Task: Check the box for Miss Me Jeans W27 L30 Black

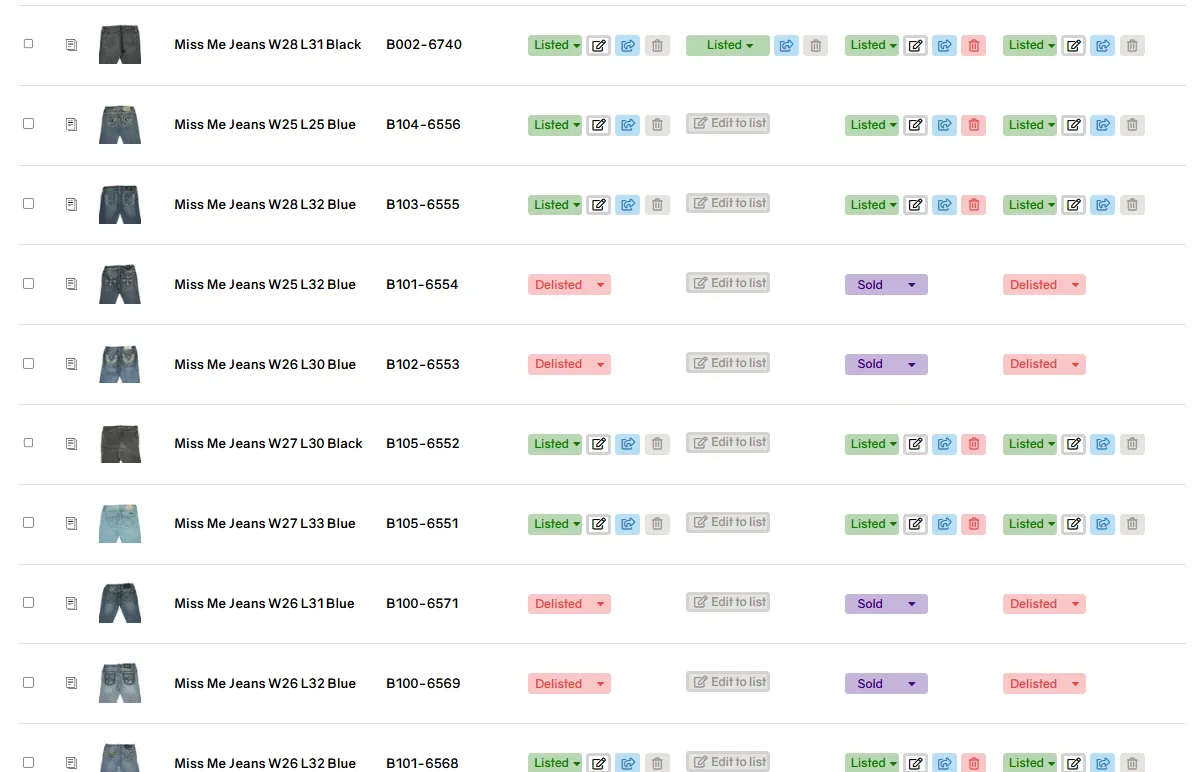Action: (29, 442)
